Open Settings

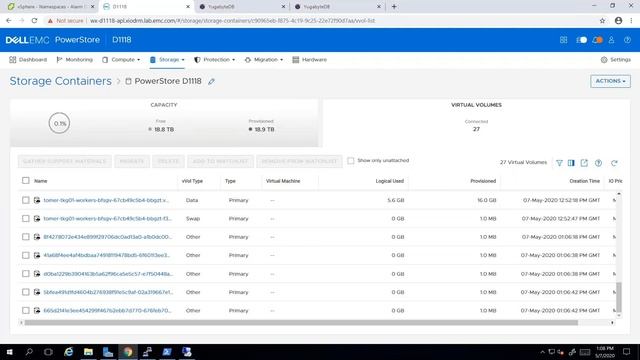coord(616,60)
